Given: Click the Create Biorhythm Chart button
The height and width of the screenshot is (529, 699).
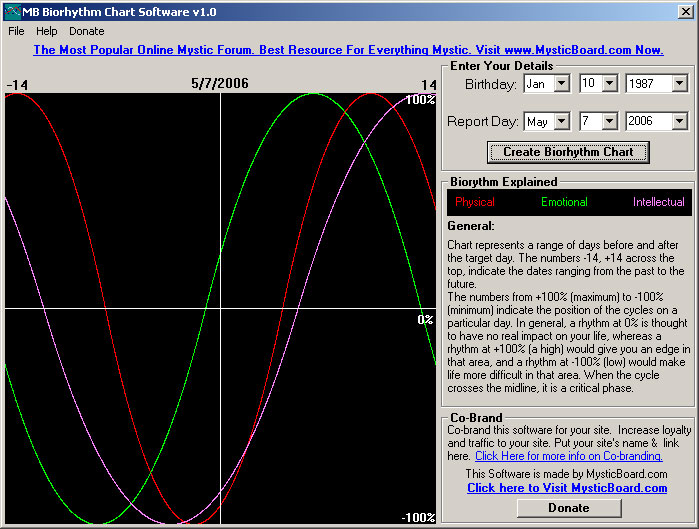Looking at the screenshot, I should pyautogui.click(x=568, y=152).
